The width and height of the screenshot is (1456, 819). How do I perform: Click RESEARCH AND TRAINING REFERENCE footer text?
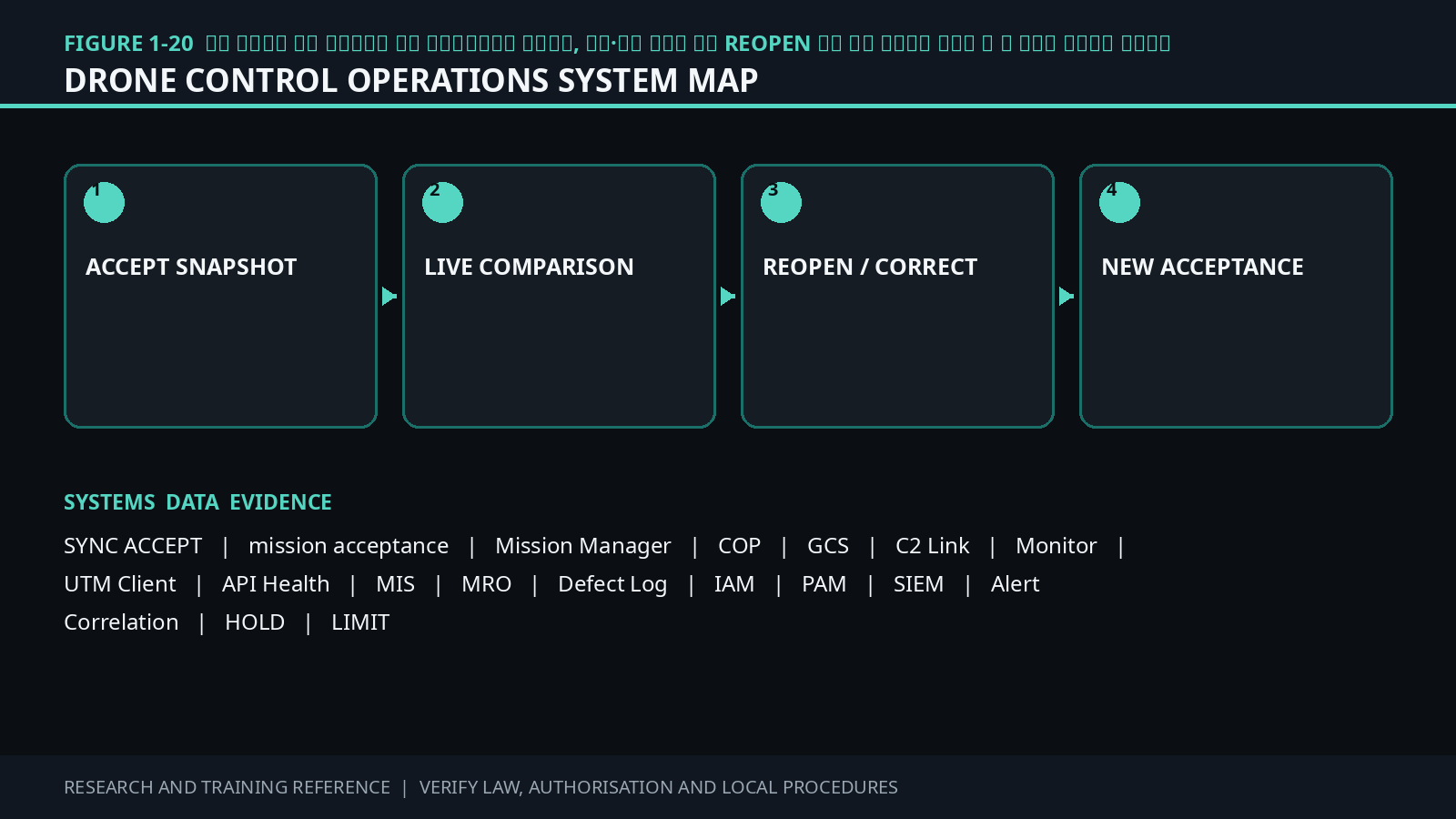tap(227, 787)
